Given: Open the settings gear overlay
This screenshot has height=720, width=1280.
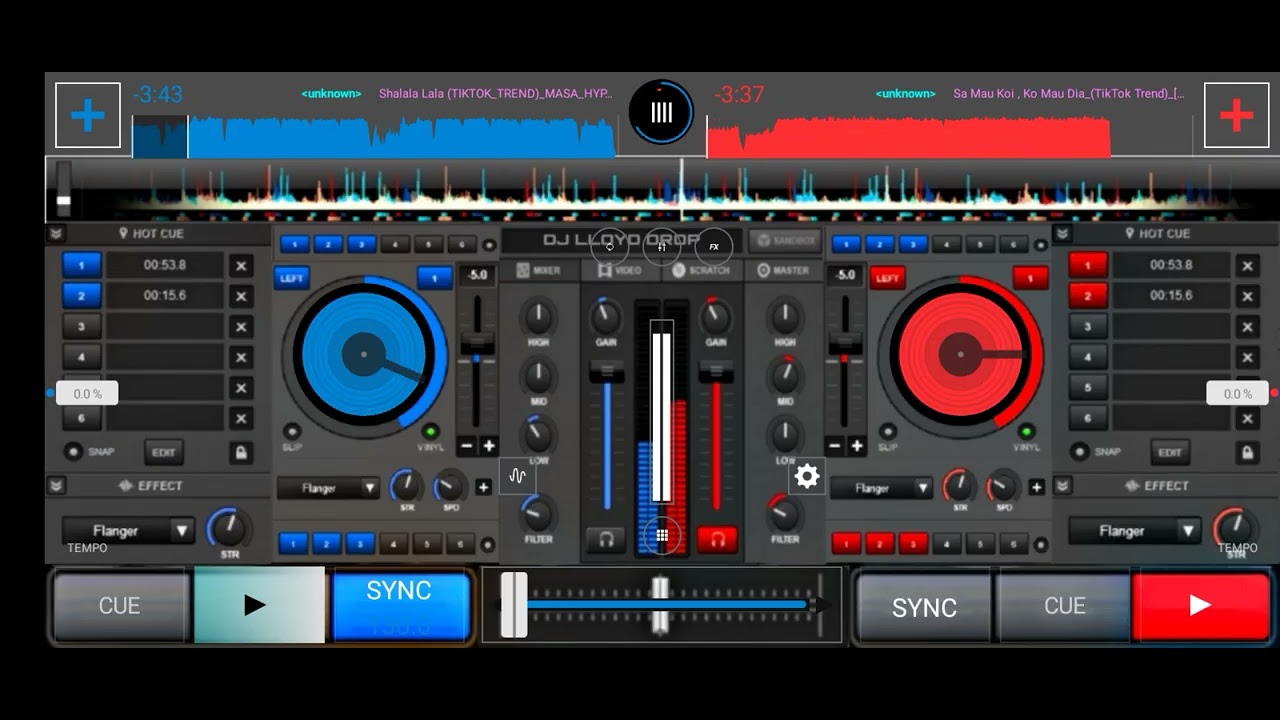Looking at the screenshot, I should 806,476.
